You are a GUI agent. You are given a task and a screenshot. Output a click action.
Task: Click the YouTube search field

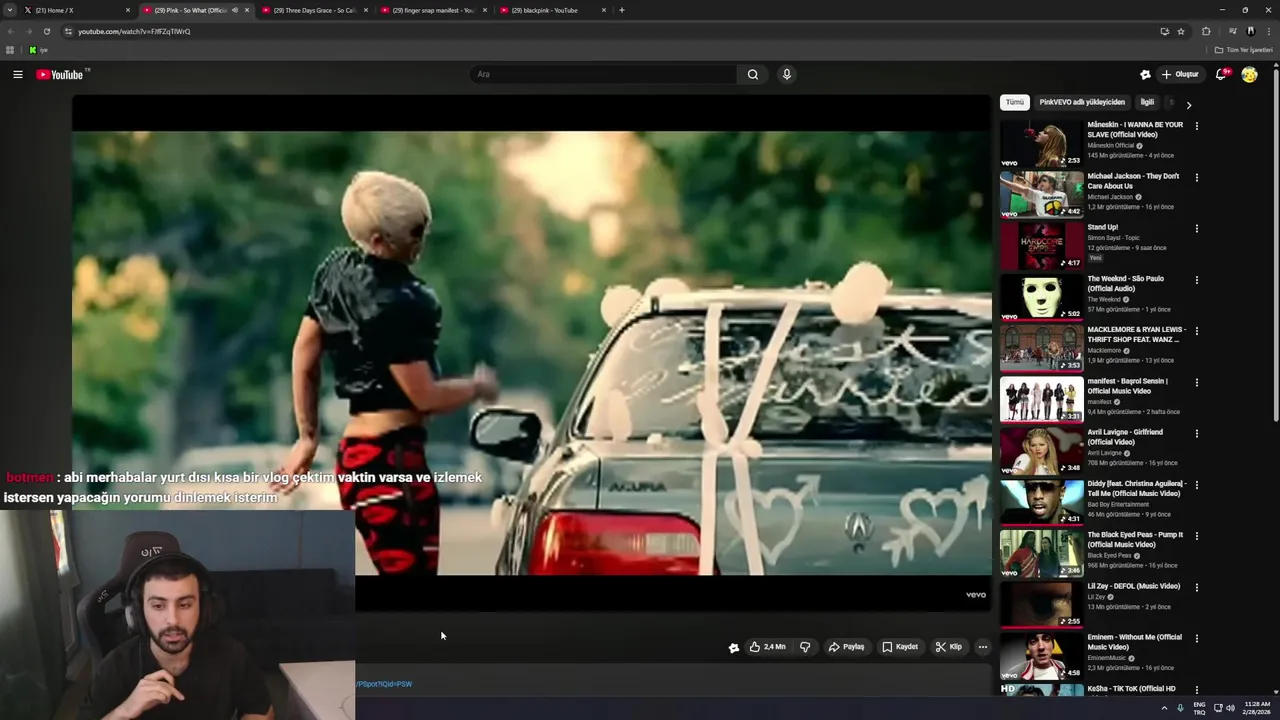pyautogui.click(x=605, y=74)
